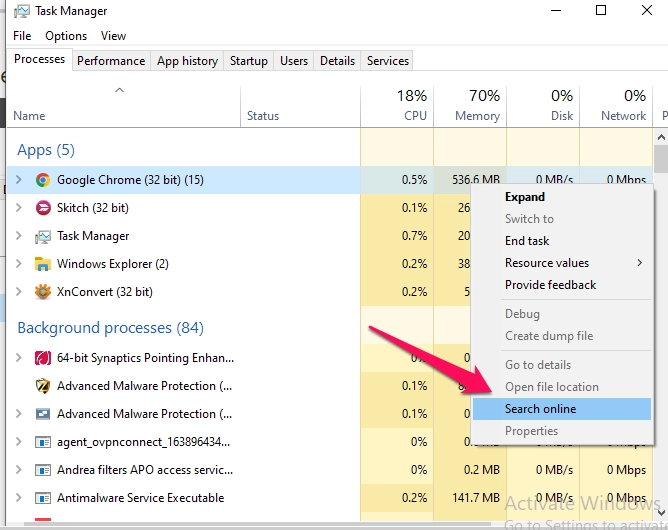Select the Processes tab

pos(39,59)
